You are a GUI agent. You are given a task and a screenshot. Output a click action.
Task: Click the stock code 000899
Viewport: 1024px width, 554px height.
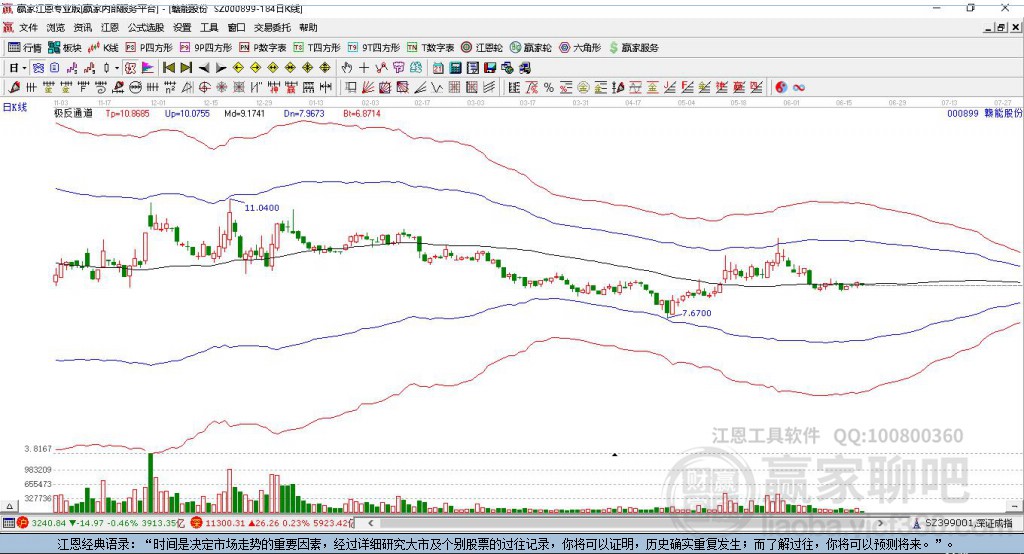coord(963,113)
